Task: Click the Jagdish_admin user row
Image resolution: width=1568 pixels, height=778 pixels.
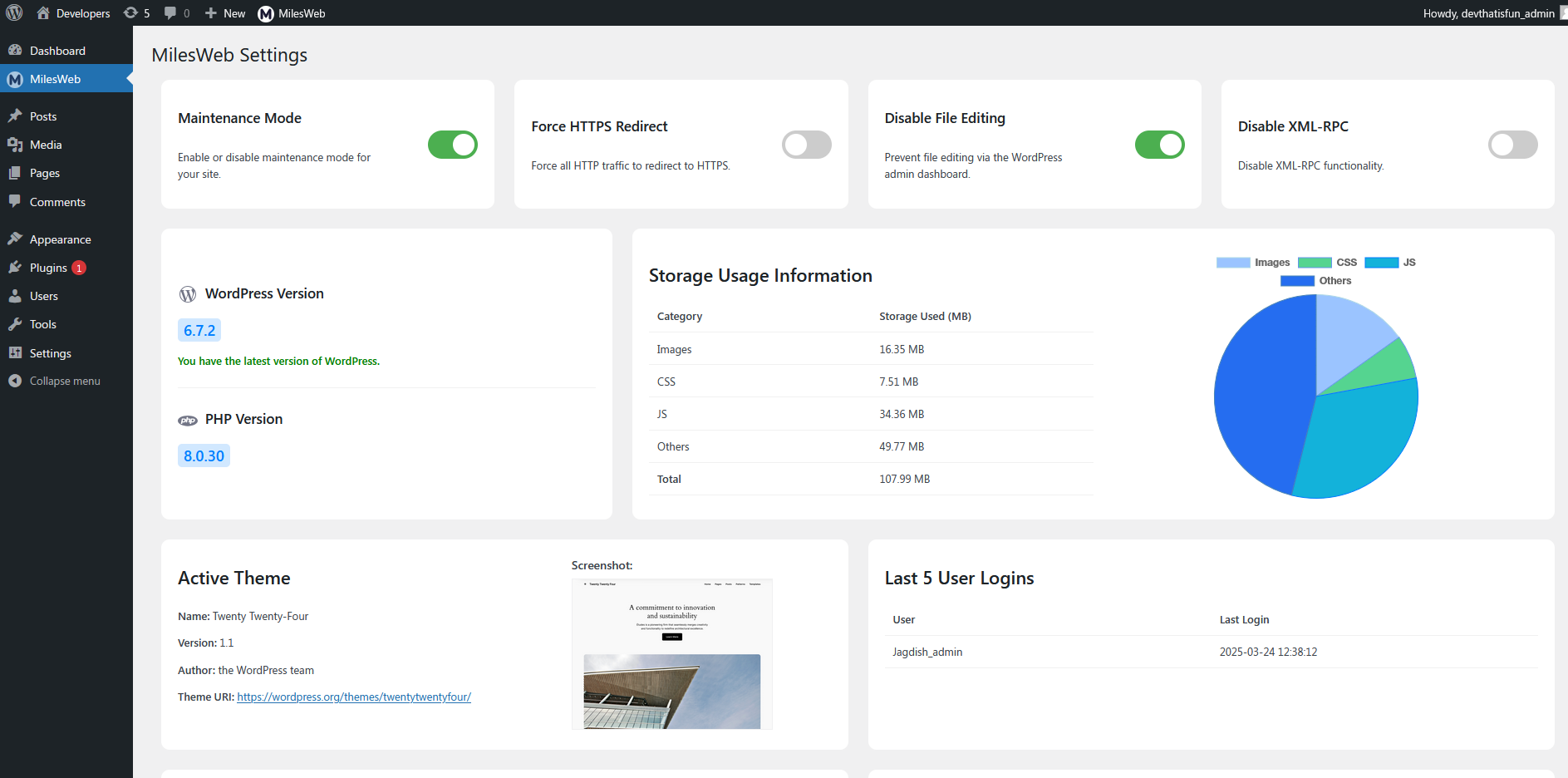Action: 1212,652
